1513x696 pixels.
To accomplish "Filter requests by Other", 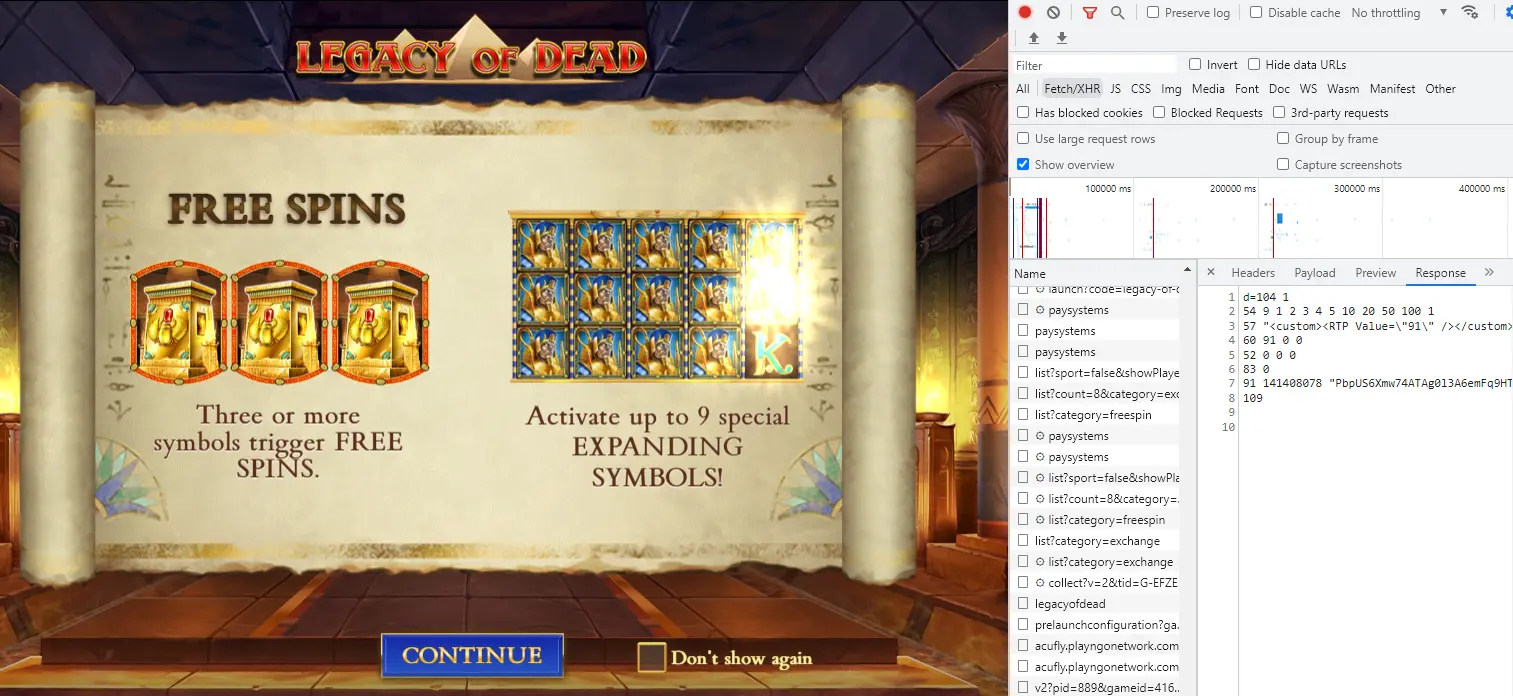I will click(1440, 89).
